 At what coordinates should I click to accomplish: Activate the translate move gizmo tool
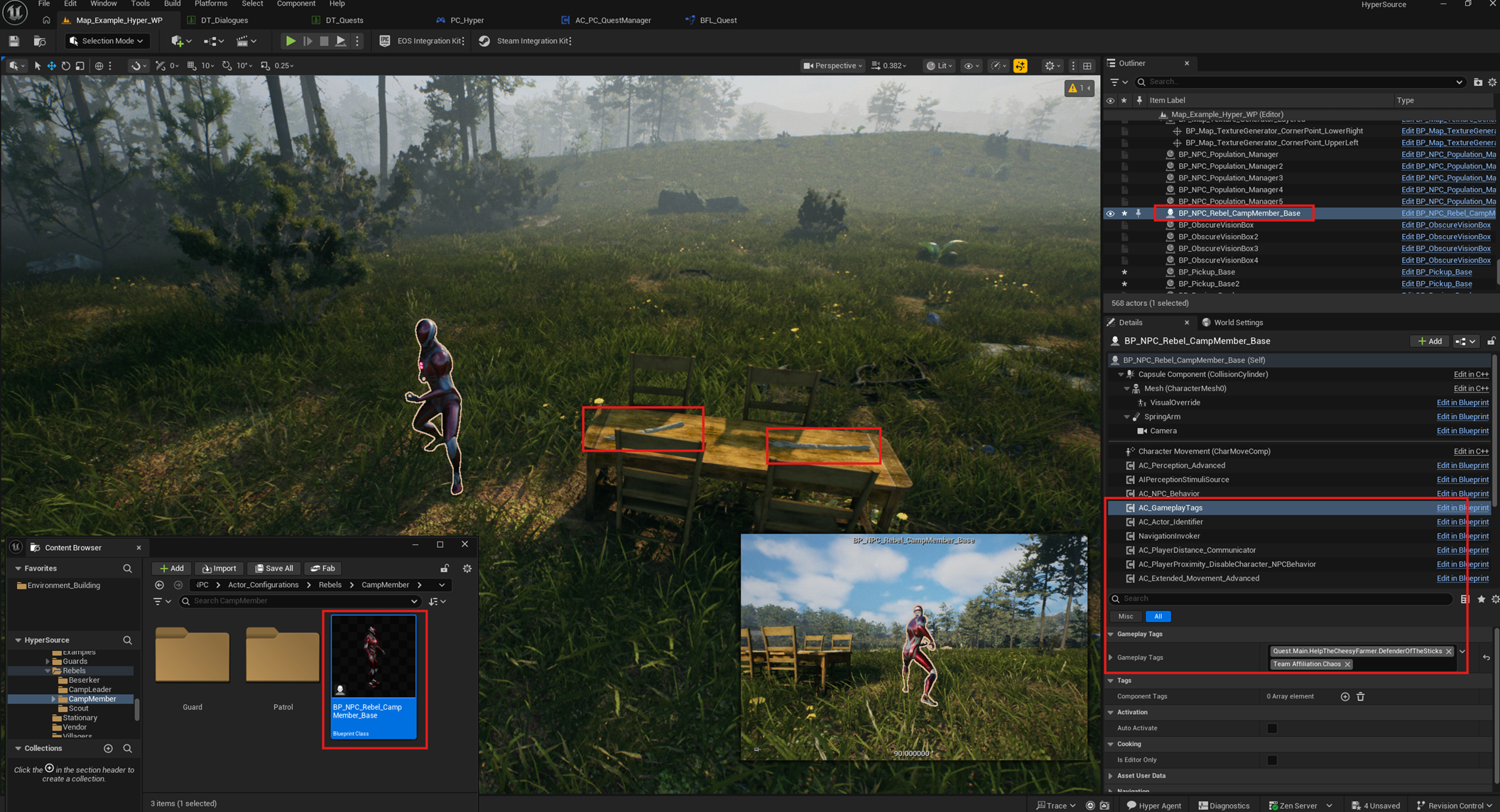click(x=51, y=66)
